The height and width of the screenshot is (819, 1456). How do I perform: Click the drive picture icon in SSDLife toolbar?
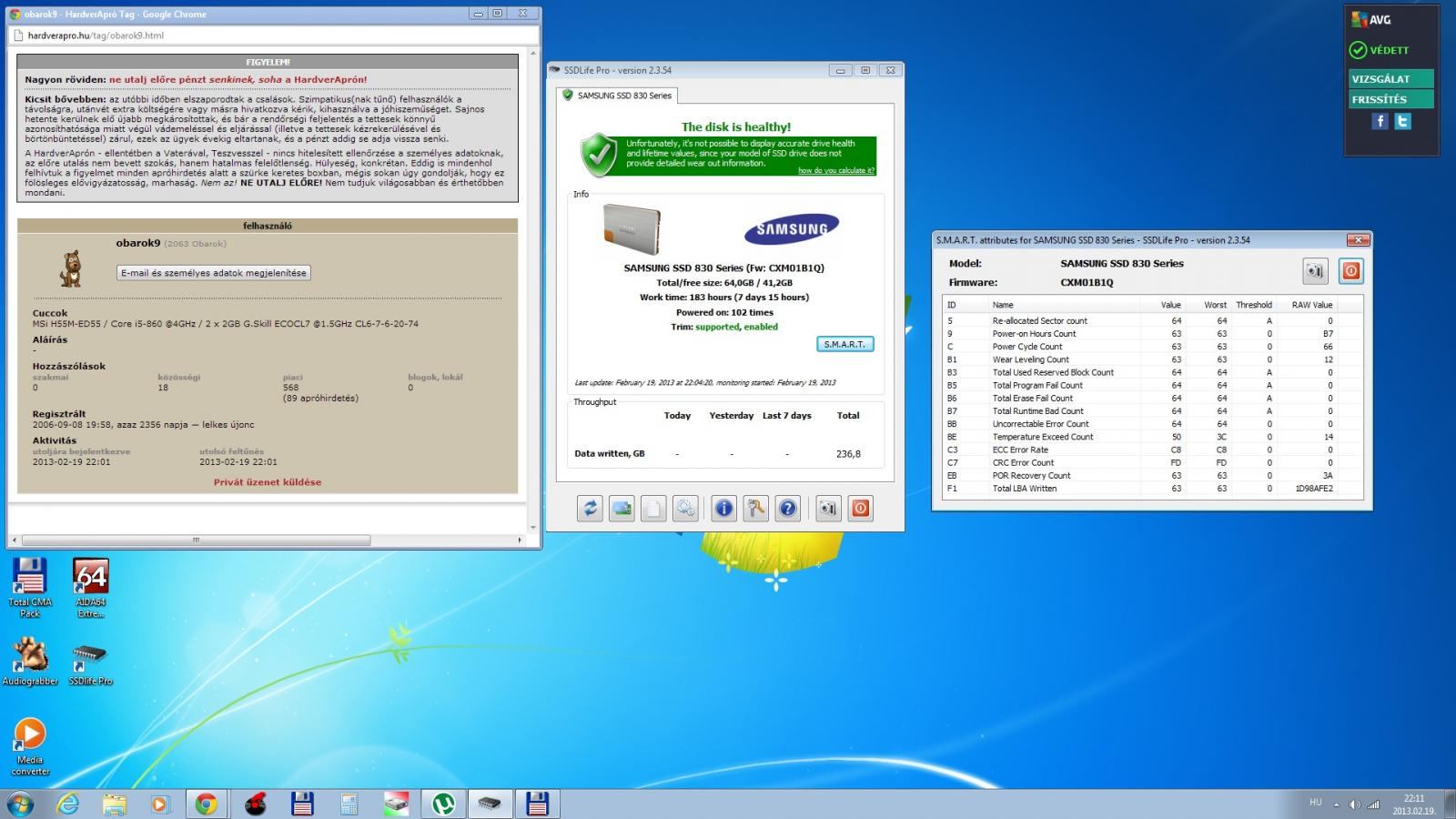[x=622, y=509]
